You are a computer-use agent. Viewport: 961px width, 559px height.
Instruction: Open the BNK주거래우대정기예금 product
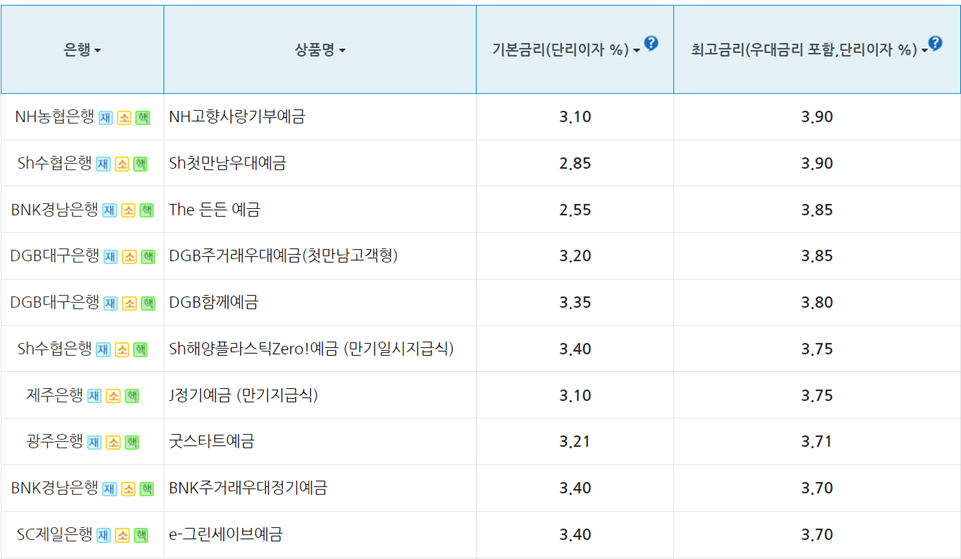248,488
